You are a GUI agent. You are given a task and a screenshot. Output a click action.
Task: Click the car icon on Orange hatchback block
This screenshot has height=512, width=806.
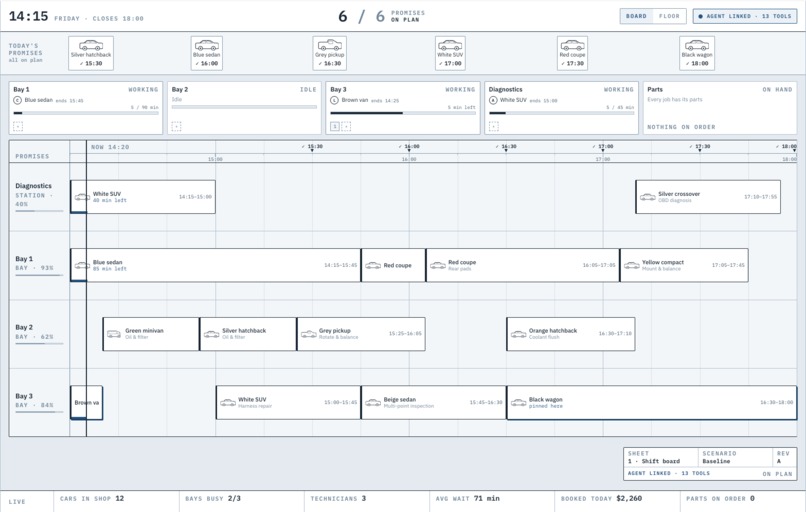519,334
